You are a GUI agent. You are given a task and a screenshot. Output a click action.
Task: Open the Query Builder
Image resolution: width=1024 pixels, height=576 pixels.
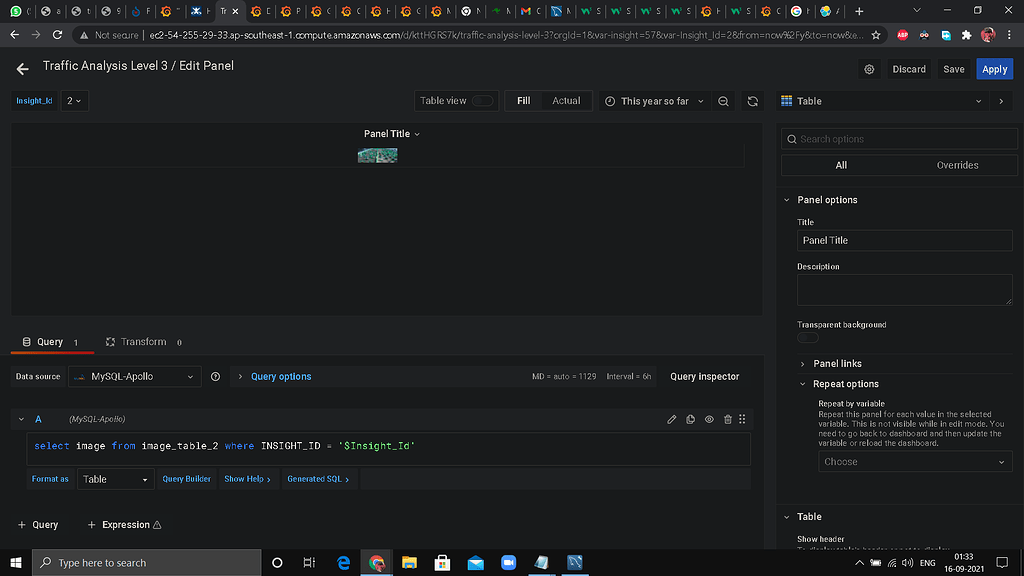pos(186,479)
